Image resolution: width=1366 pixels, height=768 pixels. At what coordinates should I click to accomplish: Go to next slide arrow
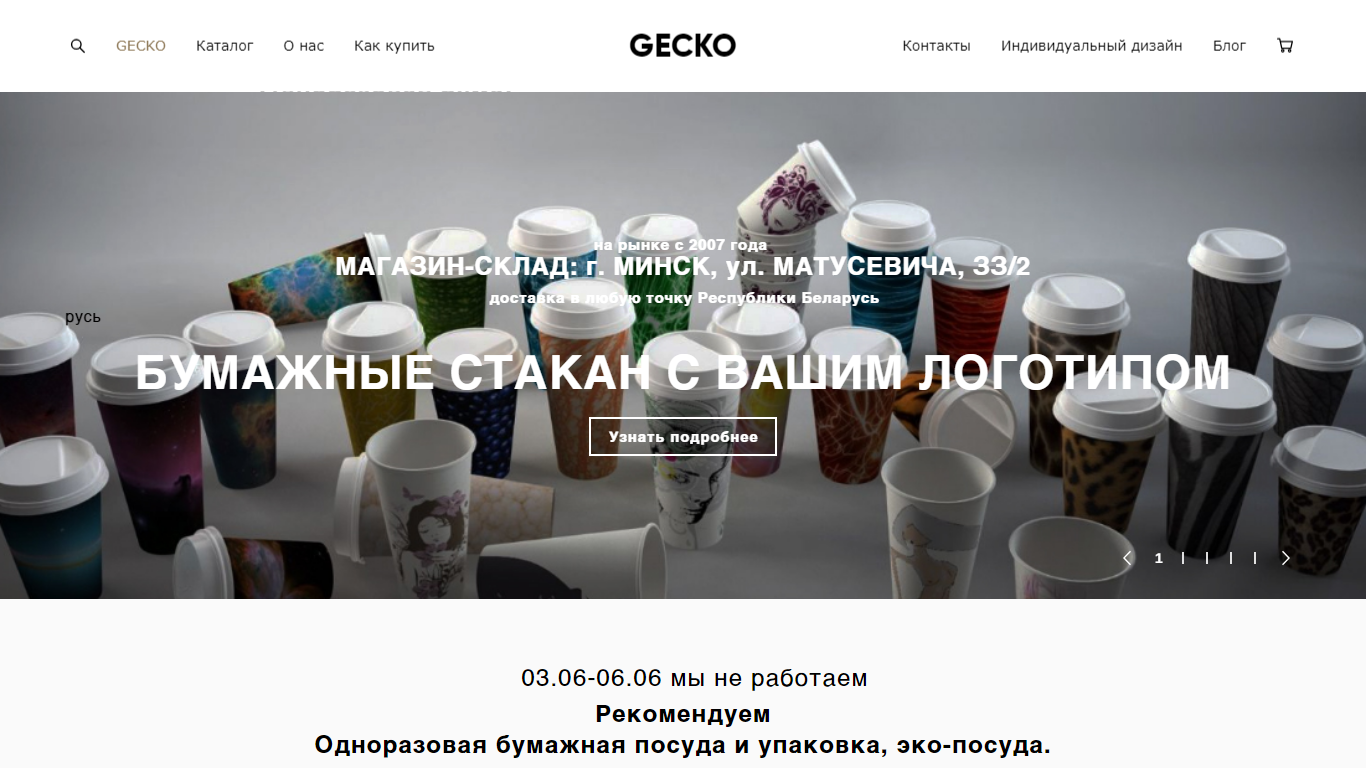click(x=1286, y=558)
